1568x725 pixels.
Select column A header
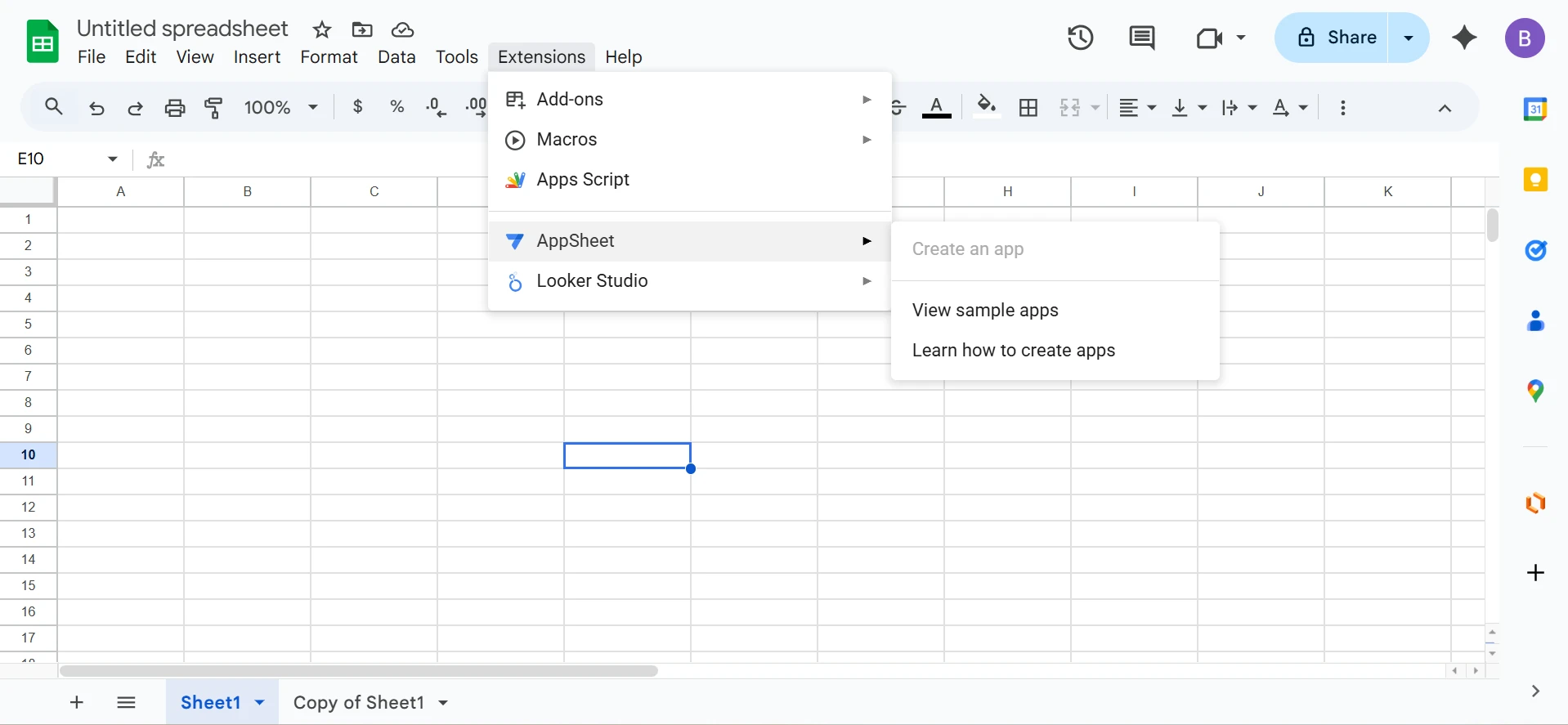[121, 191]
